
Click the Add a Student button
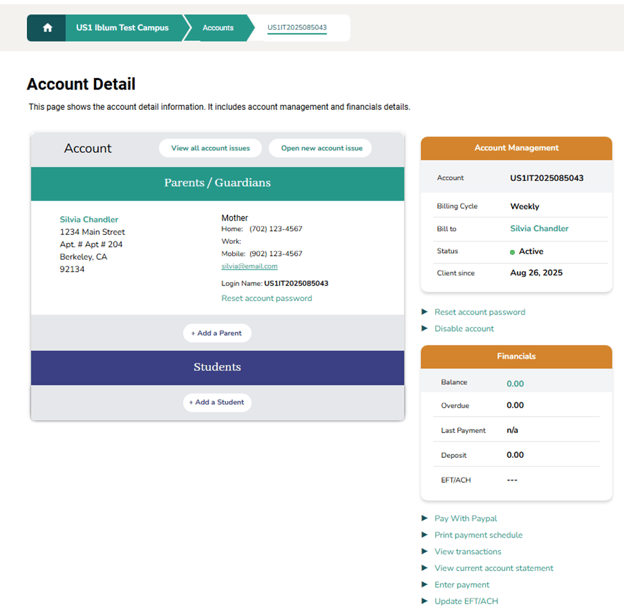pos(217,402)
